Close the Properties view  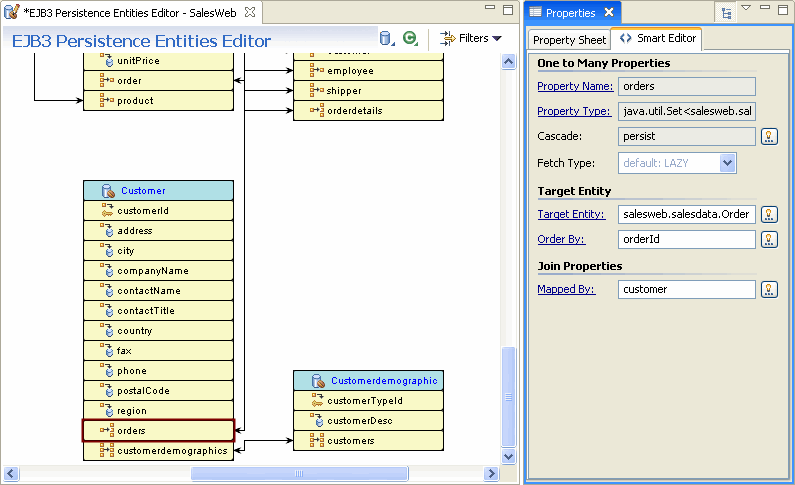[609, 12]
